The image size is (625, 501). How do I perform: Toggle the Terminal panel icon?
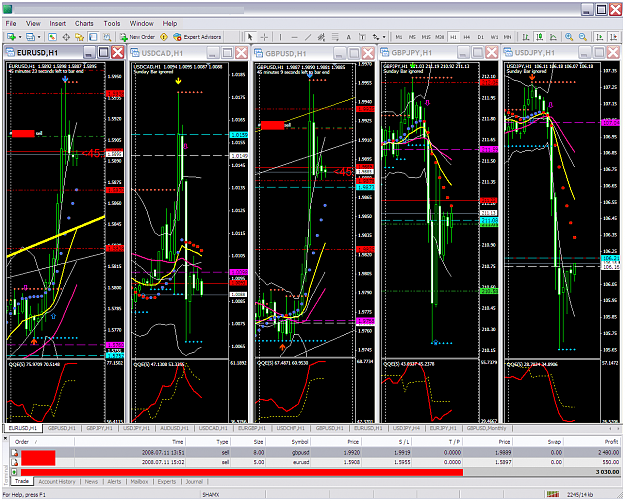tap(93, 37)
